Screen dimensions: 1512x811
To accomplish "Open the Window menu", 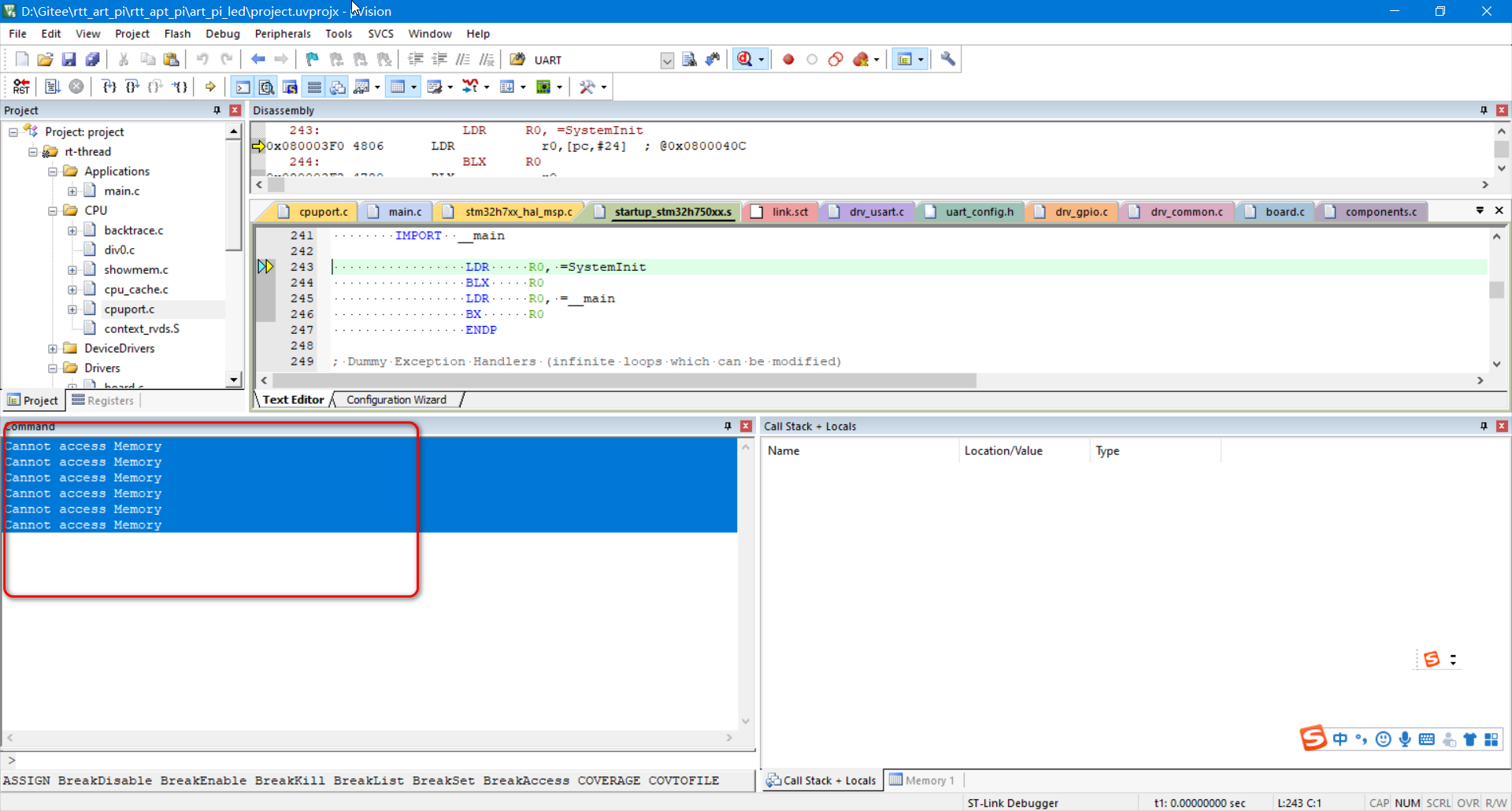I will click(x=429, y=34).
